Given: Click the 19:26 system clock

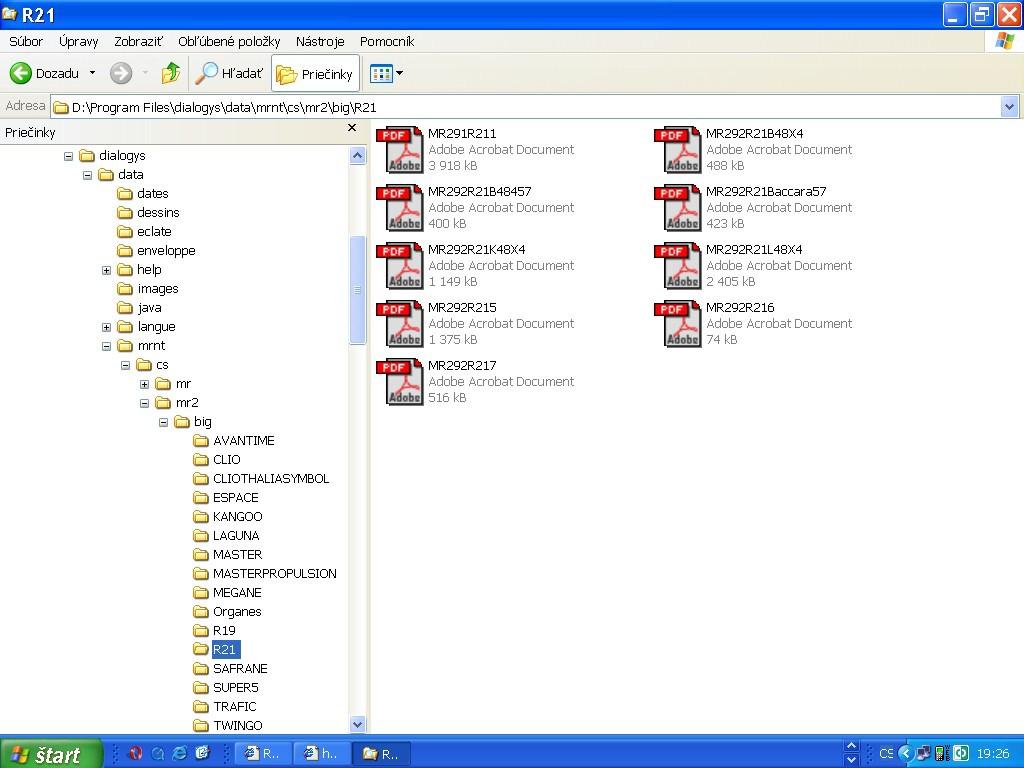Looking at the screenshot, I should (993, 753).
